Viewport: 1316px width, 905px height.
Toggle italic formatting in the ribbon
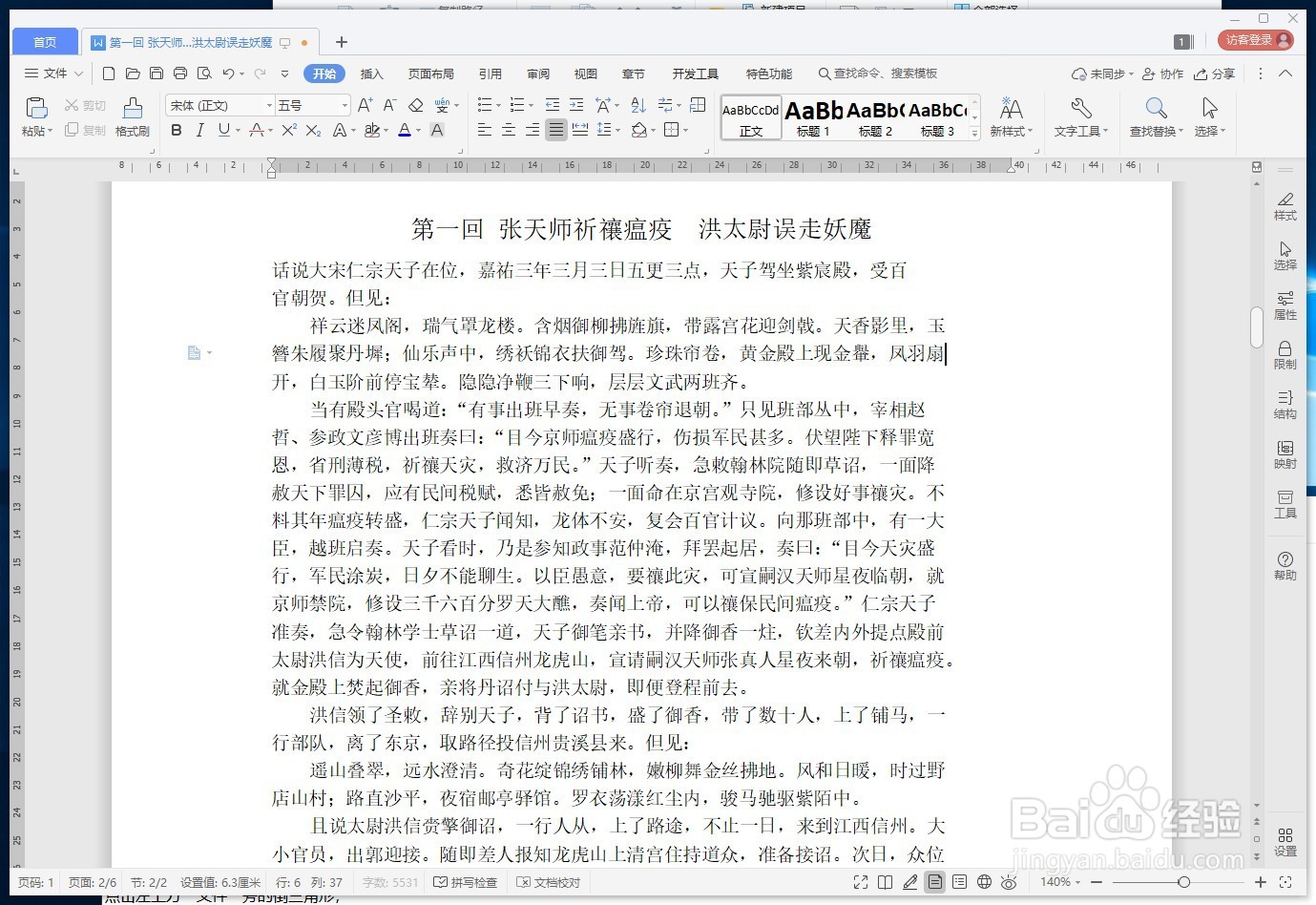[x=199, y=130]
